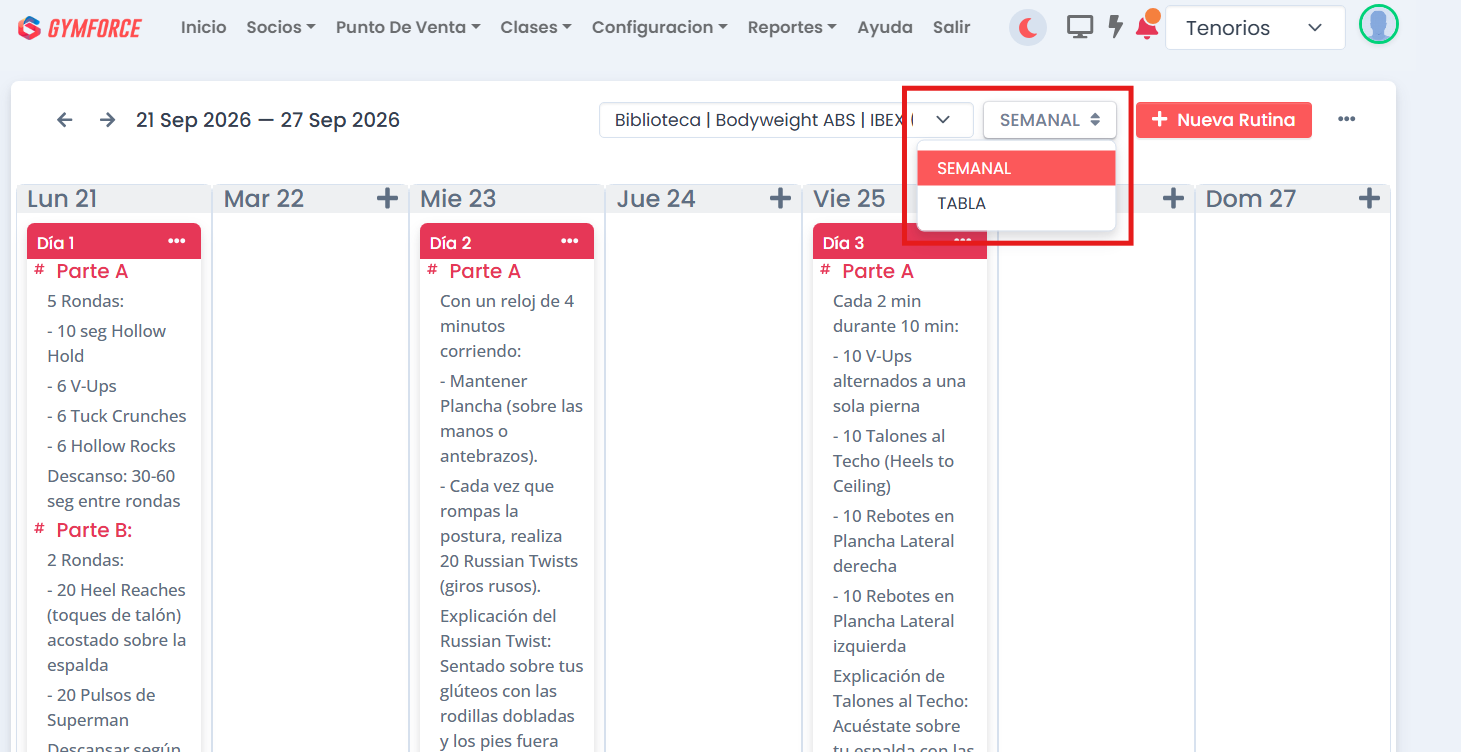This screenshot has height=752, width=1461.
Task: Expand the Clases menu
Action: 536,28
